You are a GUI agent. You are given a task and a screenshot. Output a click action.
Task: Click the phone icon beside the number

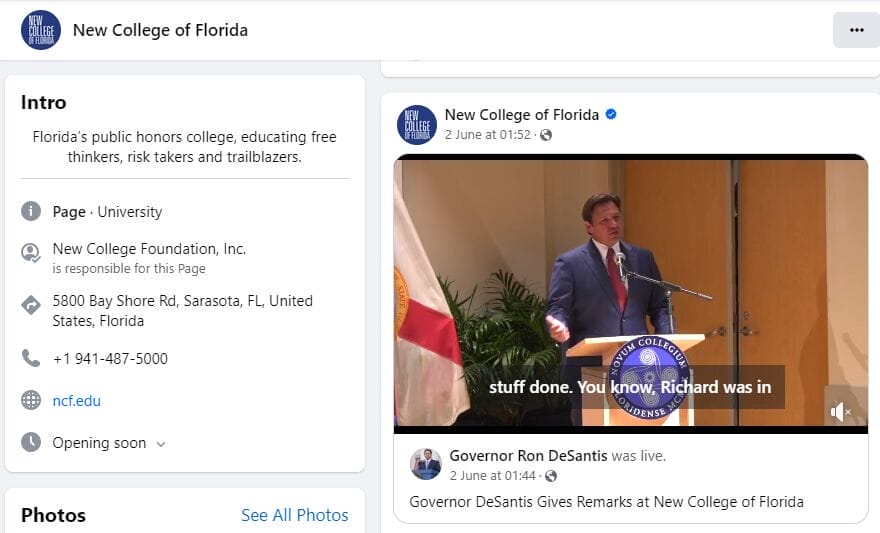pos(31,358)
